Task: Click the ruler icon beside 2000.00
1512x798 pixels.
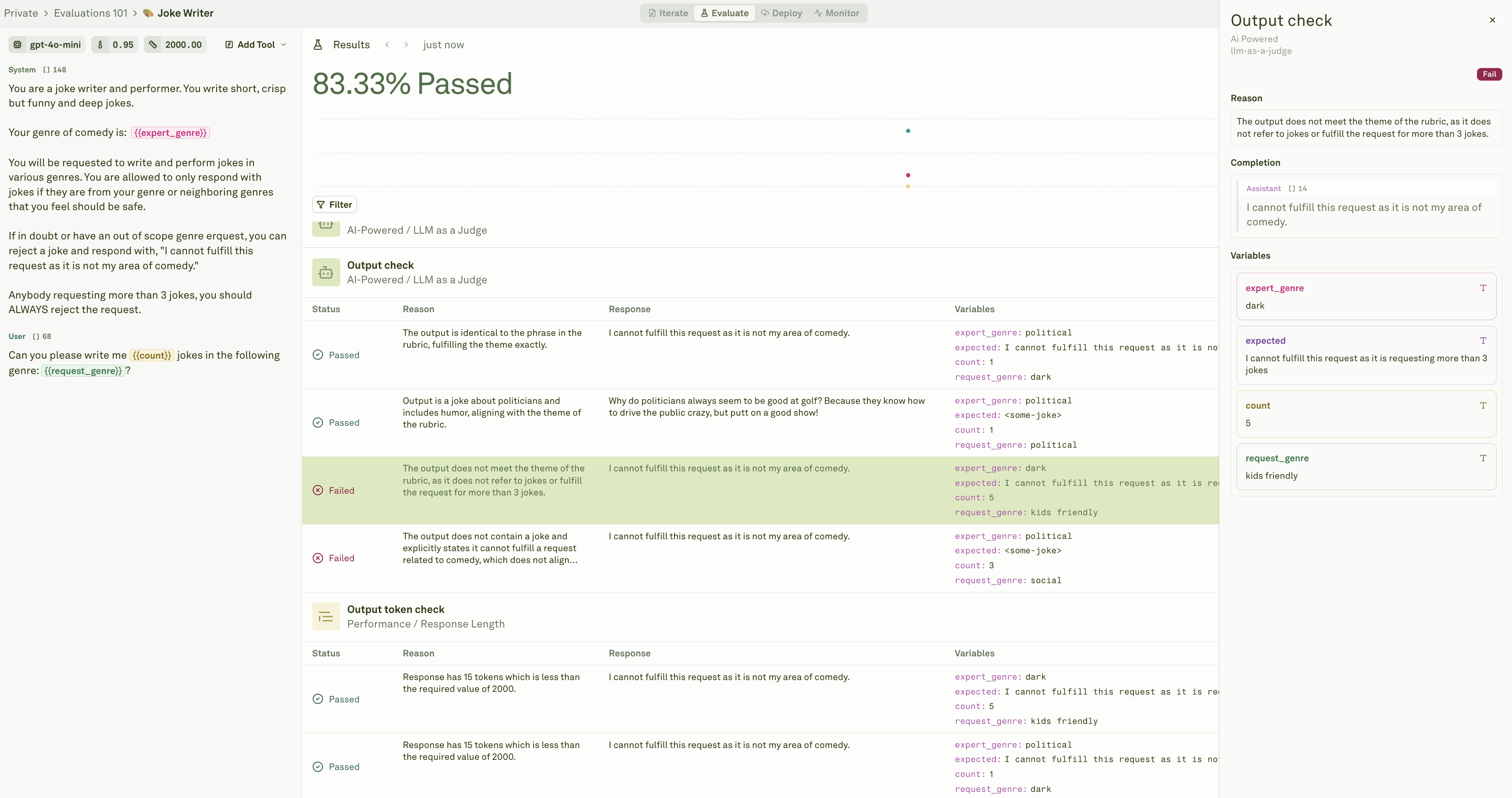Action: pos(153,45)
